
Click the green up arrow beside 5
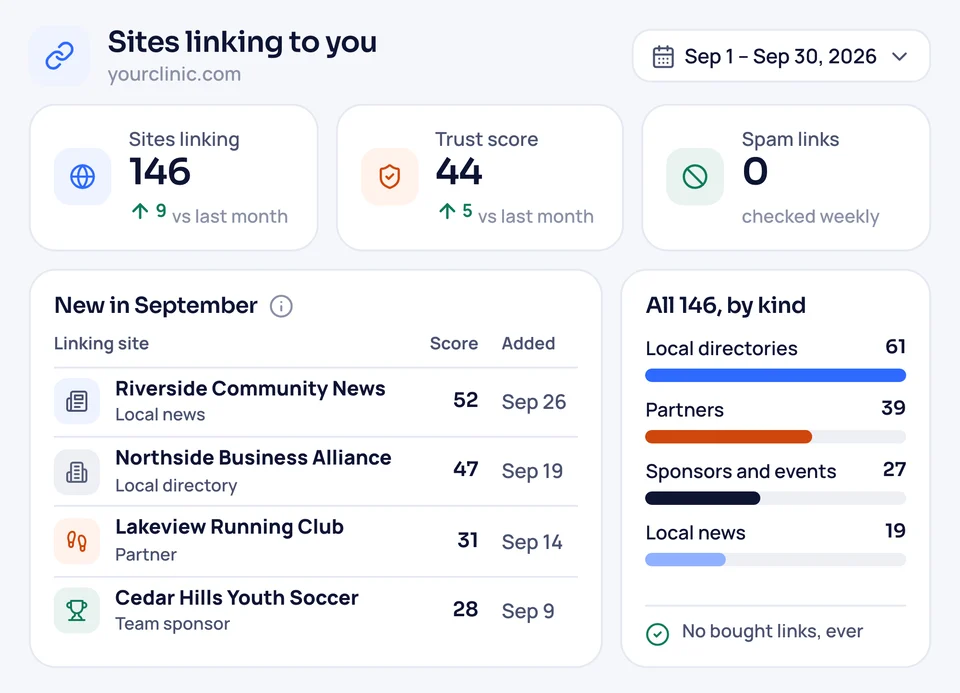pos(447,211)
